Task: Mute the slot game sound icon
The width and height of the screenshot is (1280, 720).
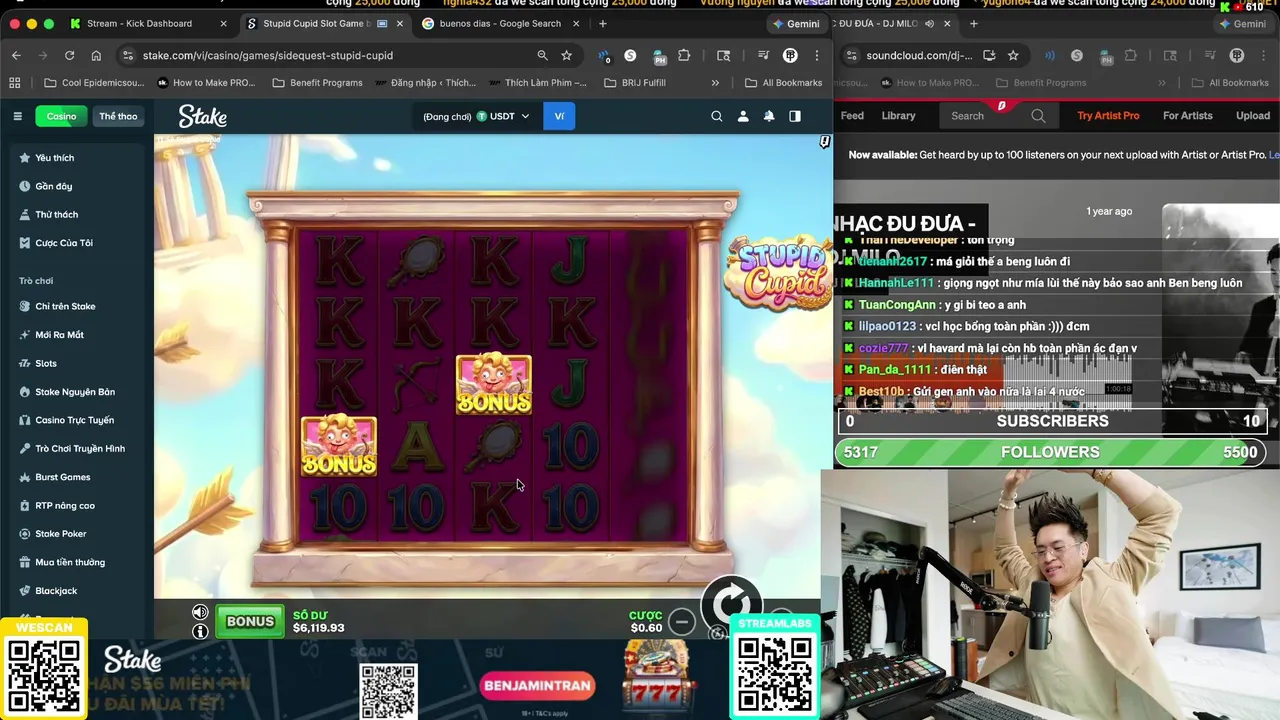Action: (200, 612)
